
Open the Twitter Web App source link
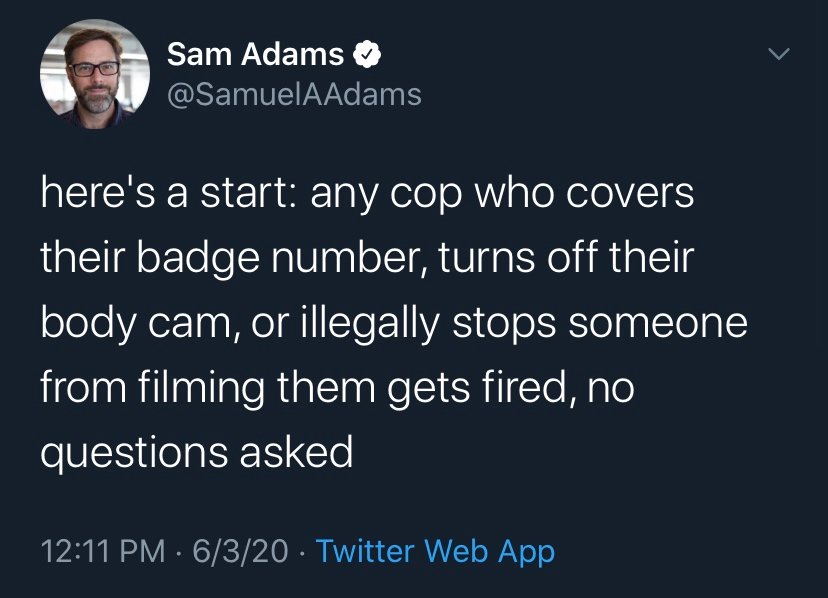(435, 551)
